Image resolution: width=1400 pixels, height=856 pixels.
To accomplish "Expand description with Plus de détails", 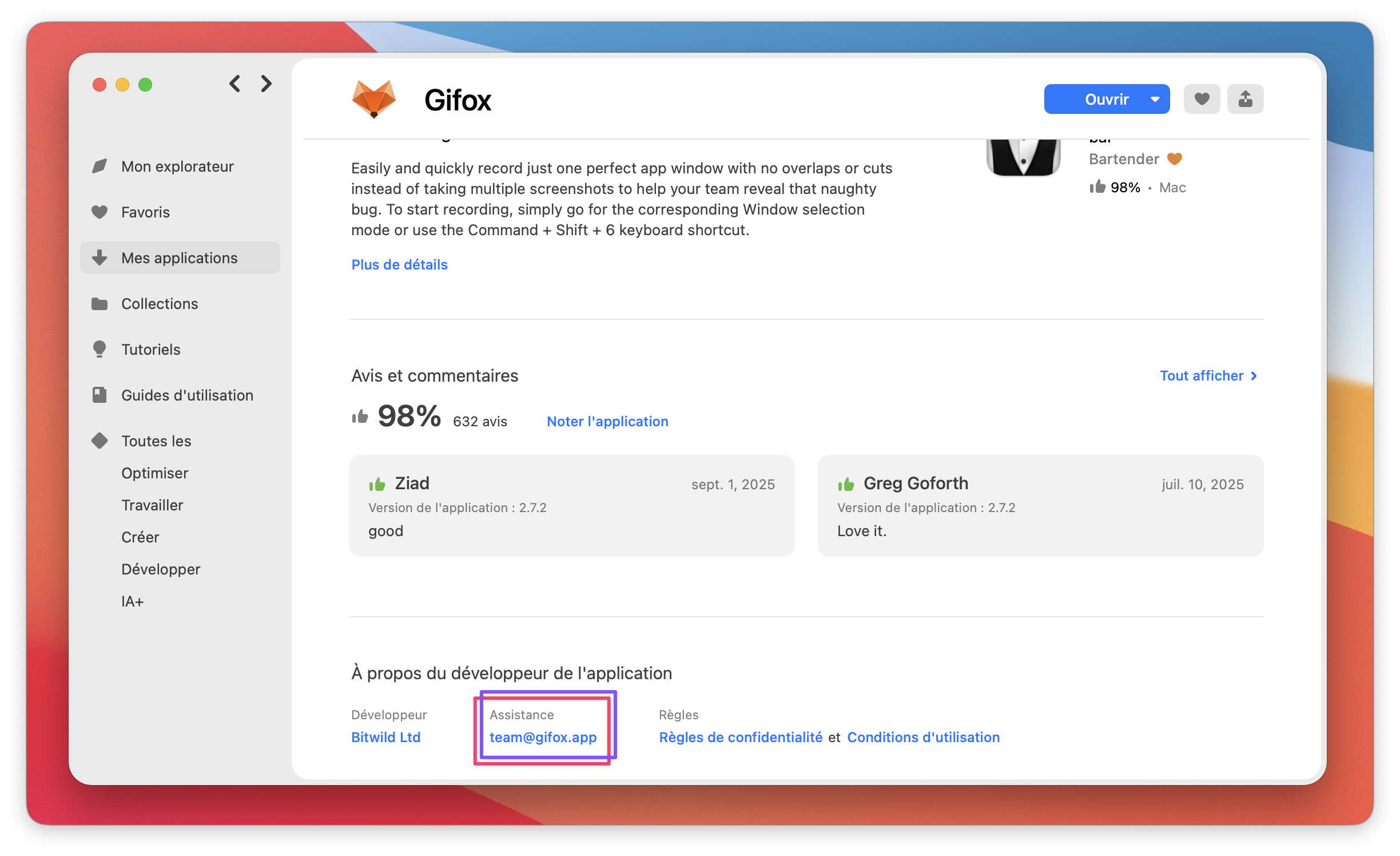I will point(399,265).
